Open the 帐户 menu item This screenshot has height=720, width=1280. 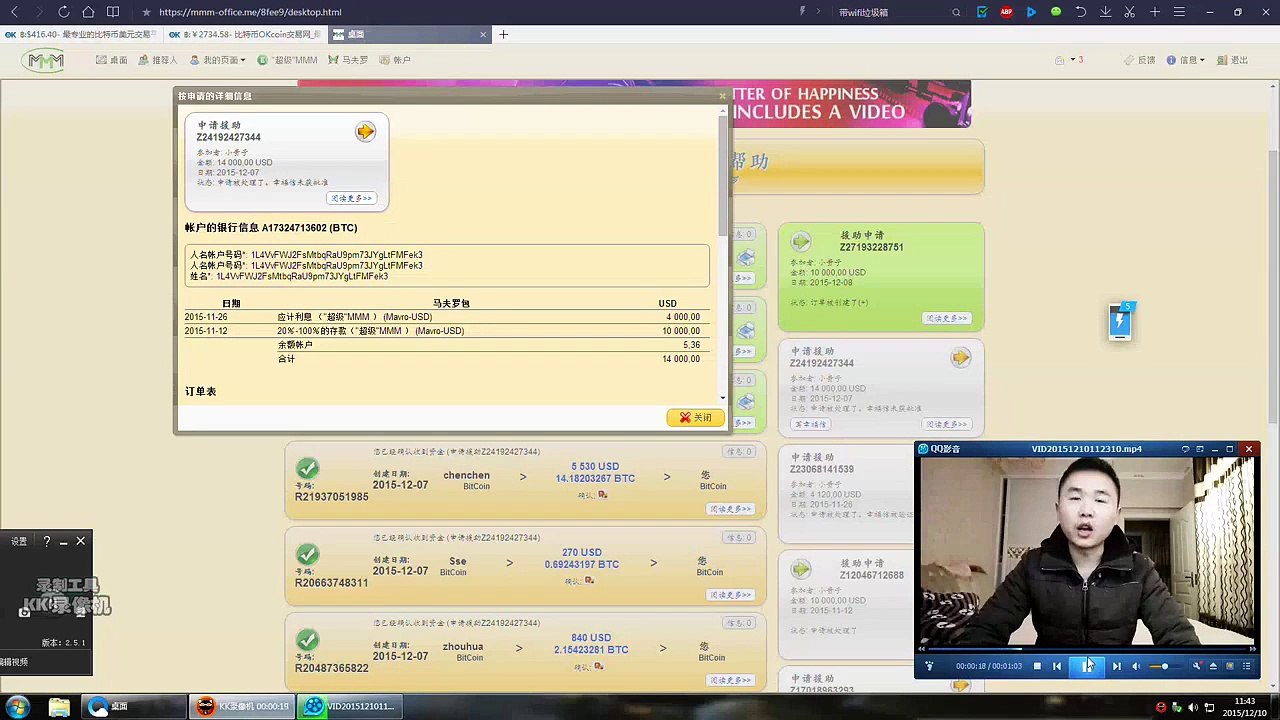(396, 60)
